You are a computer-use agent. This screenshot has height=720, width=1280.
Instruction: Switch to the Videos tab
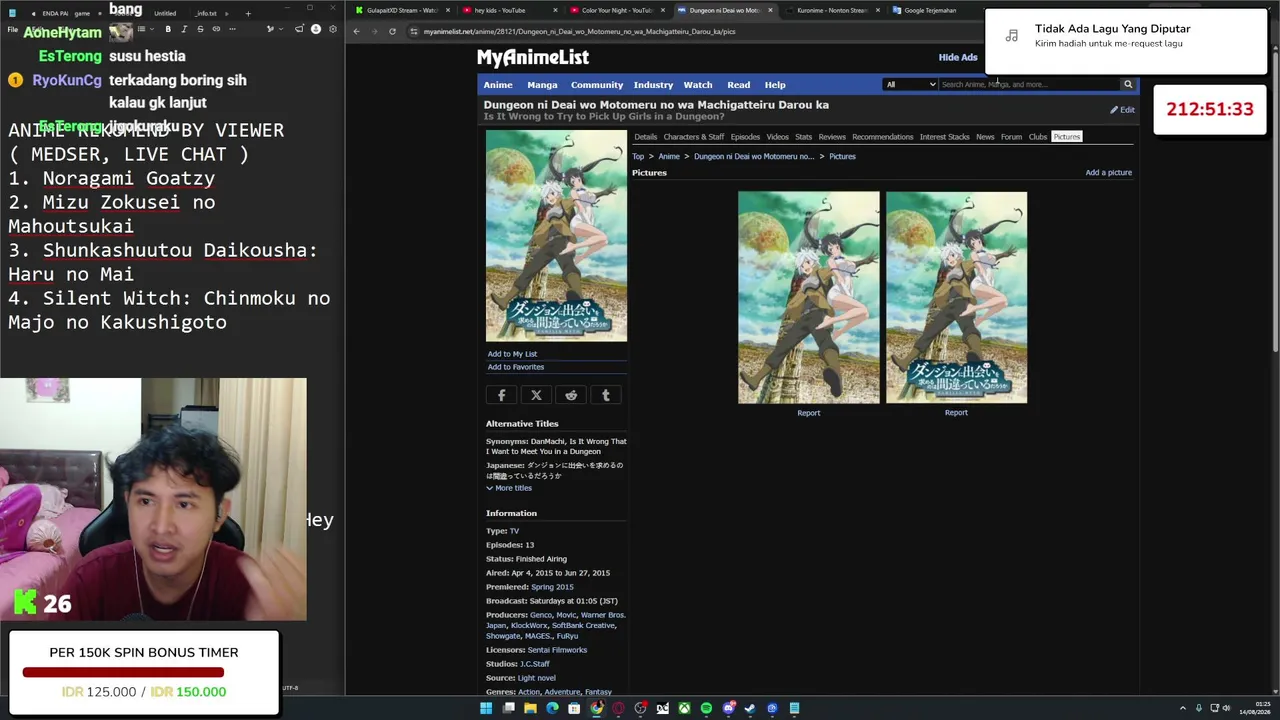777,137
